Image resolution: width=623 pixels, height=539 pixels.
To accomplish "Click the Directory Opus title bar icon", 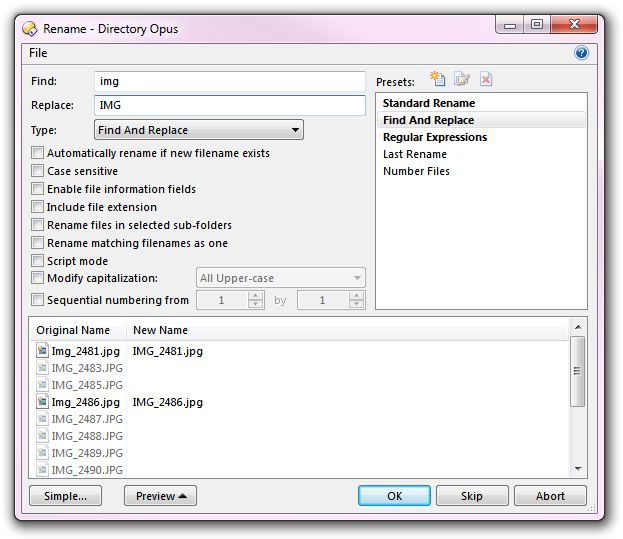I will (30, 28).
